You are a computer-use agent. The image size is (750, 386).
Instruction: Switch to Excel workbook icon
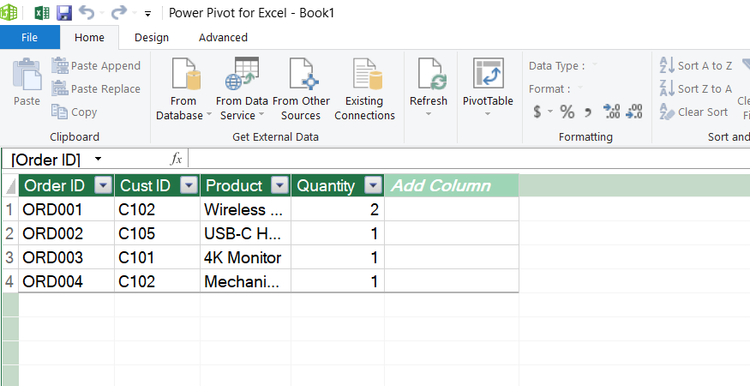point(42,13)
